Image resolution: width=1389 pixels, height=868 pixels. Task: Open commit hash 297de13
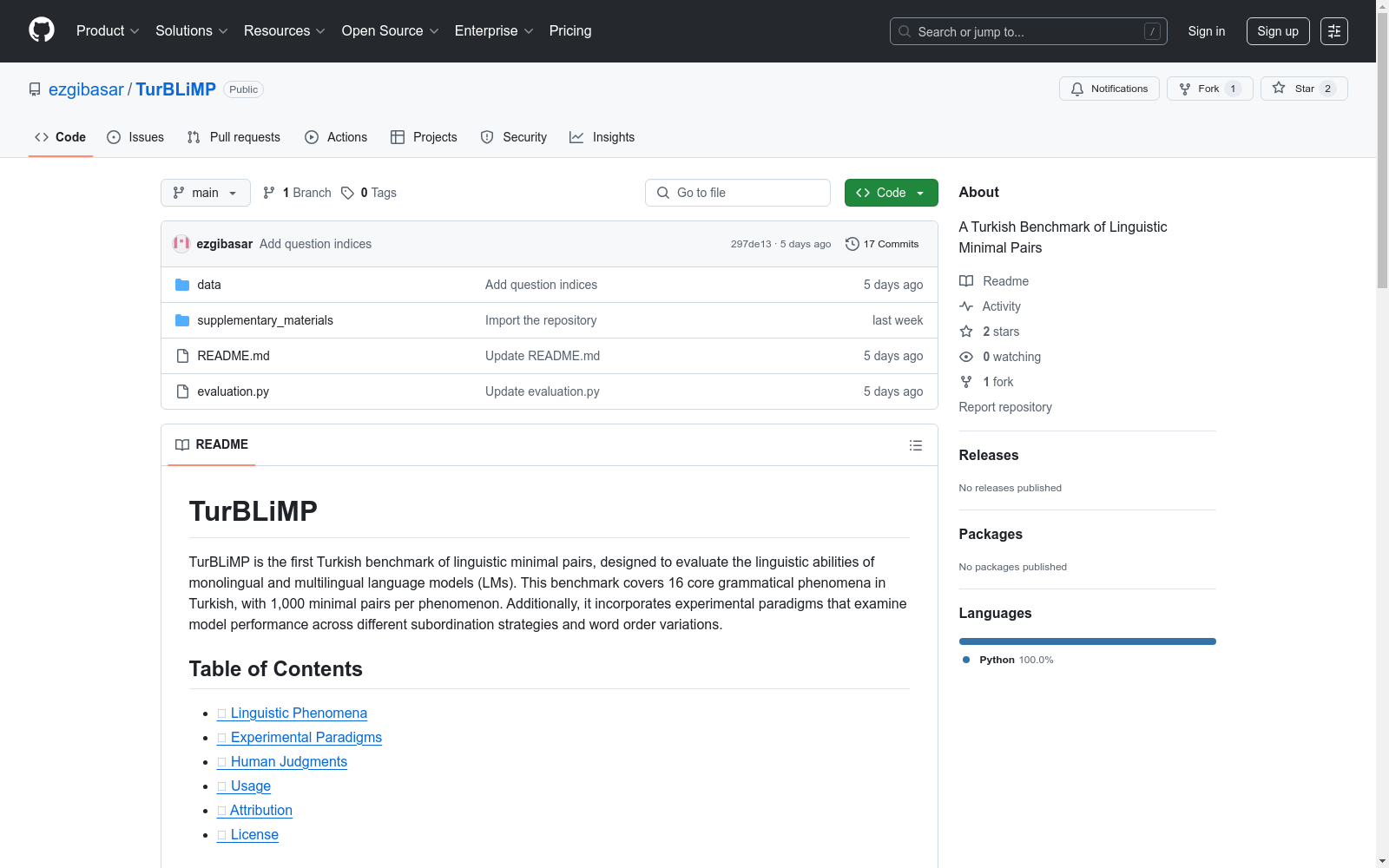pos(751,244)
